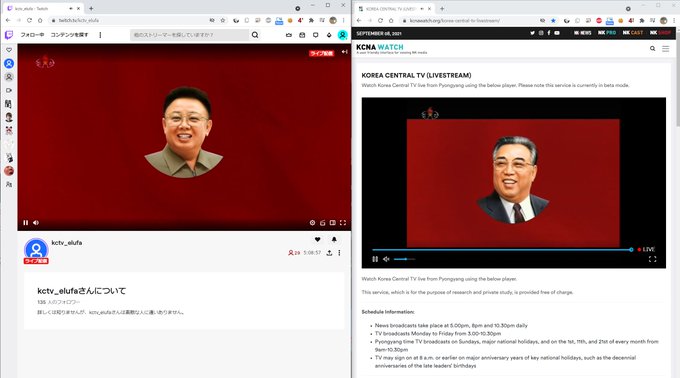Screen dimensions: 680x378
Task: Open the Twitch user avatar menu
Action: coord(343,35)
